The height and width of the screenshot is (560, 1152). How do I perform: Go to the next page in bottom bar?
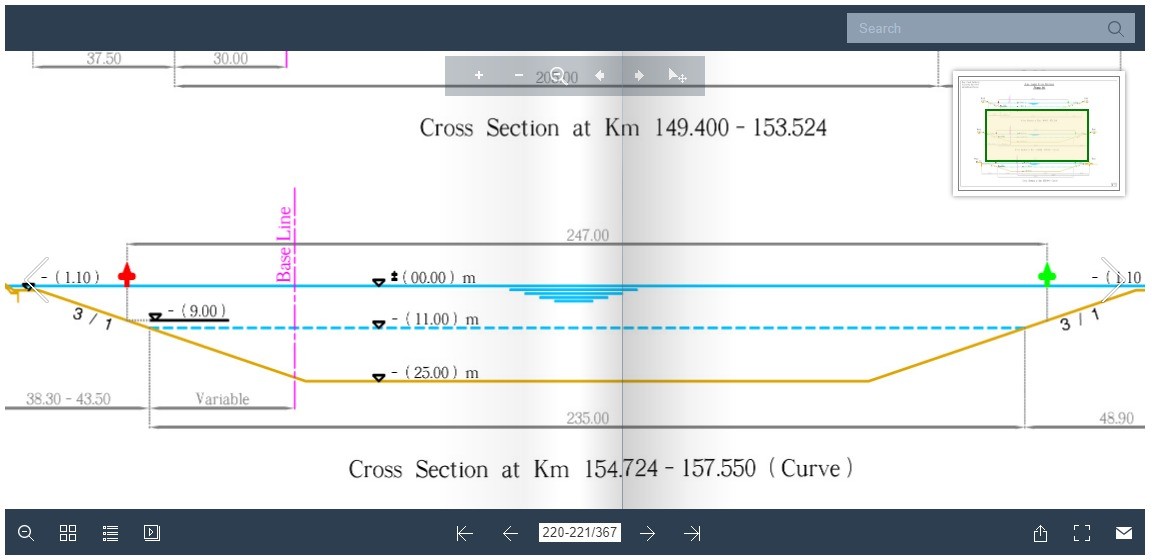pyautogui.click(x=647, y=533)
